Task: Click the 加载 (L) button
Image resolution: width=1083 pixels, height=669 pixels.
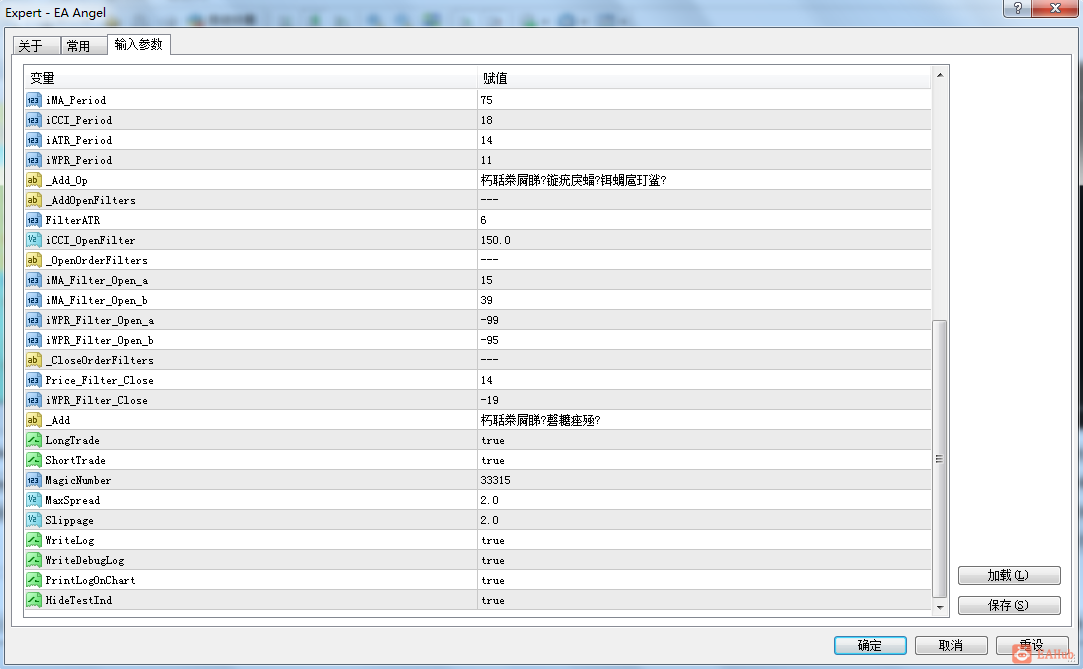Action: coord(1008,575)
